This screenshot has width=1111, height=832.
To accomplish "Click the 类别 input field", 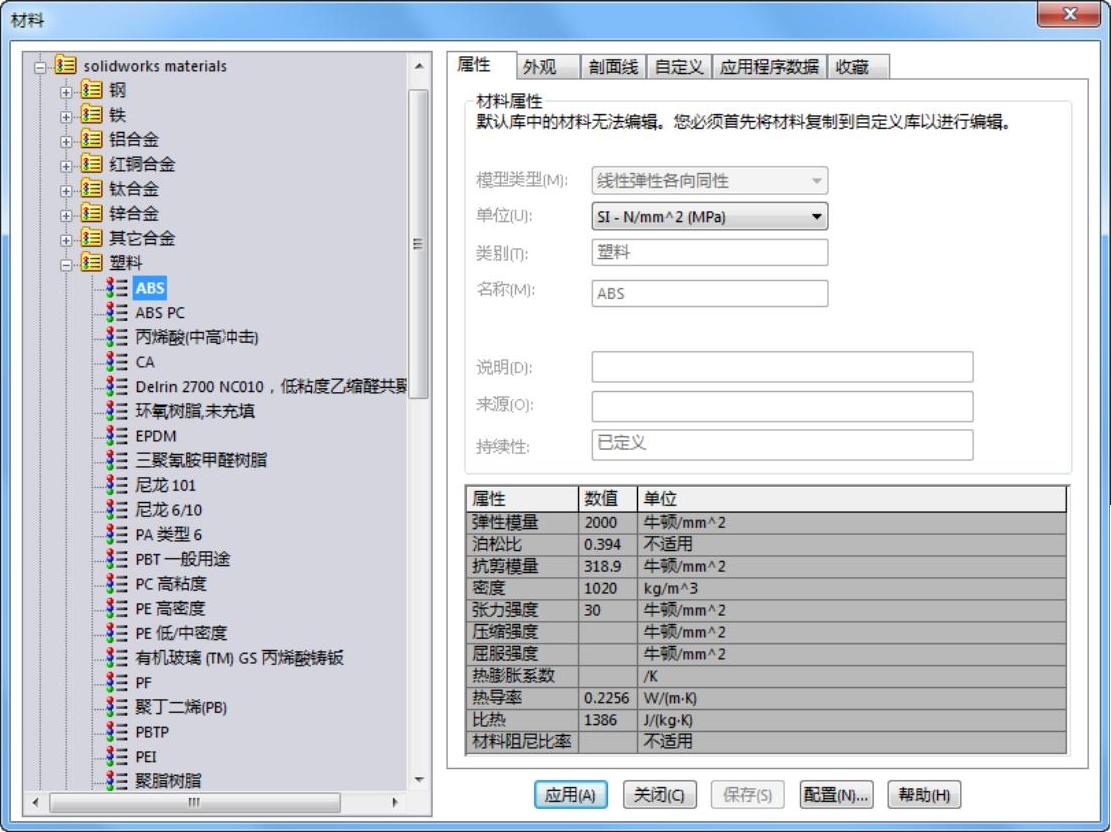I will click(x=709, y=252).
